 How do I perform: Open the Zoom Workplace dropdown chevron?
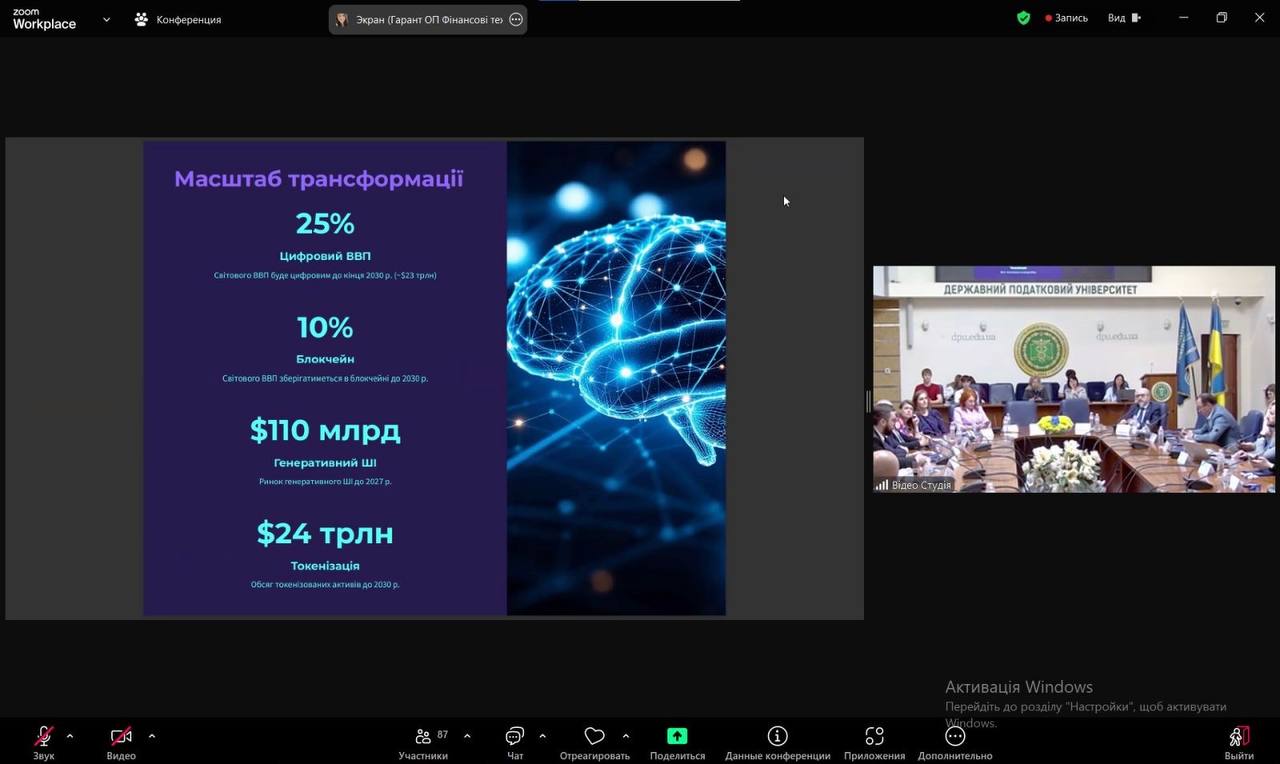[106, 19]
